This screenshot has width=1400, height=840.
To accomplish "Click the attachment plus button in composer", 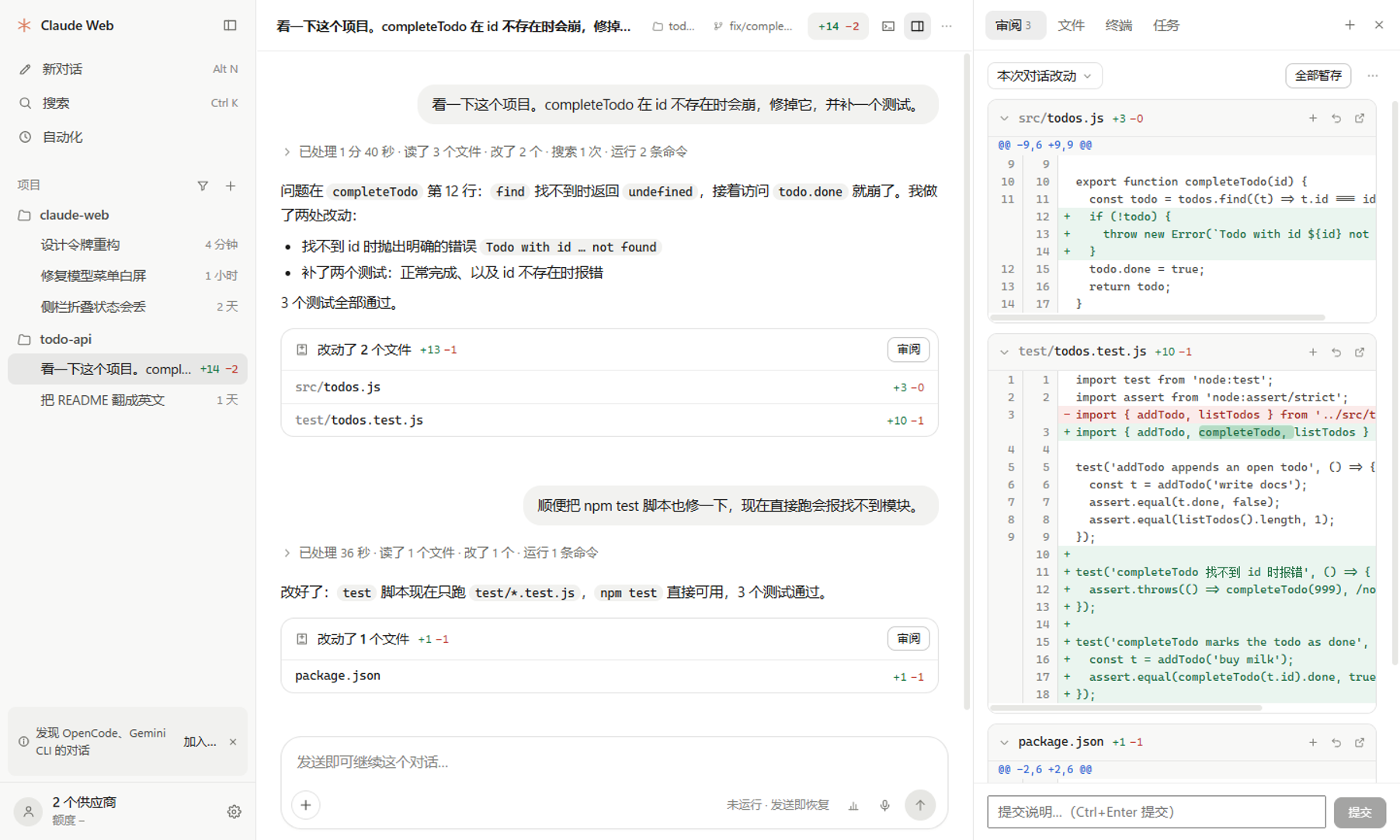I will pyautogui.click(x=306, y=805).
